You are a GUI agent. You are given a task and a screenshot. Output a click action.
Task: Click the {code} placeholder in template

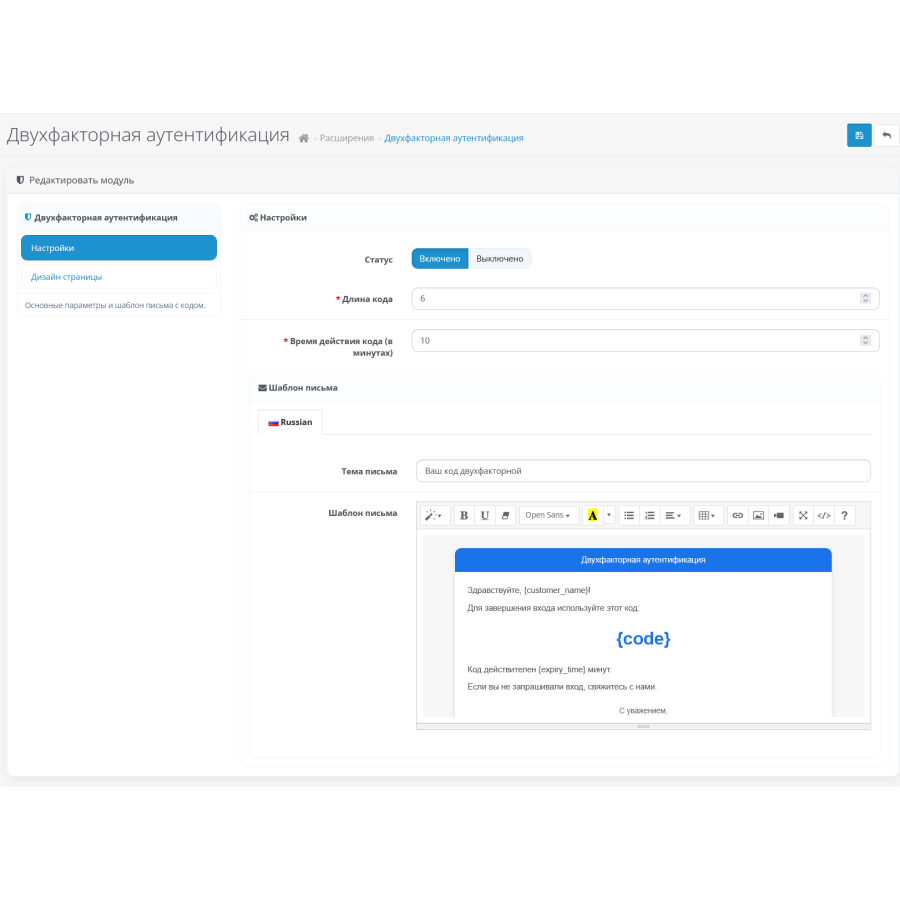coord(643,639)
